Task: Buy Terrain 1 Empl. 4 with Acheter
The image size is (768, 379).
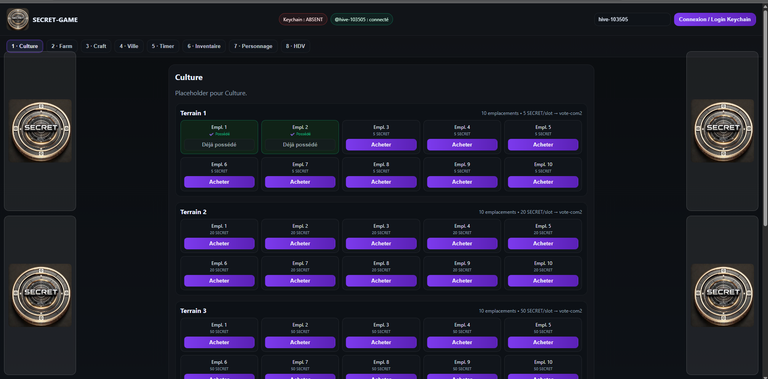Action: pos(462,144)
